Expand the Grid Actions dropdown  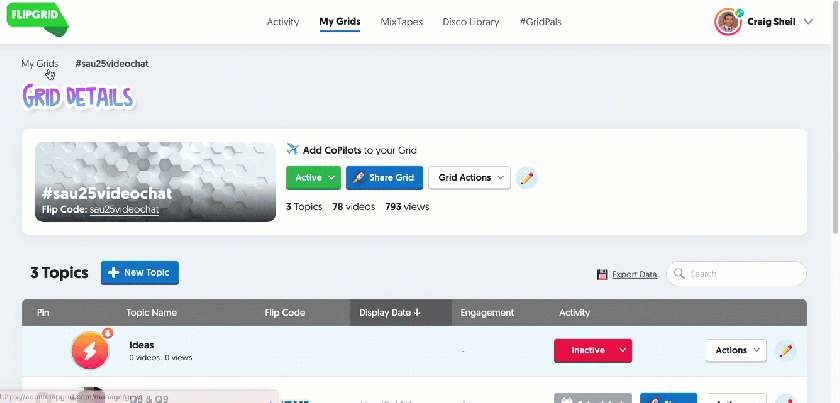pos(469,178)
